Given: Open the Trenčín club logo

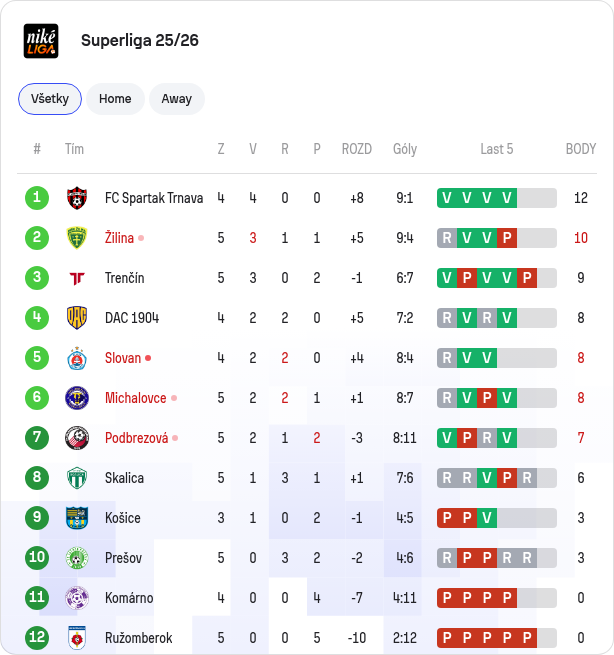Looking at the screenshot, I should click(77, 278).
